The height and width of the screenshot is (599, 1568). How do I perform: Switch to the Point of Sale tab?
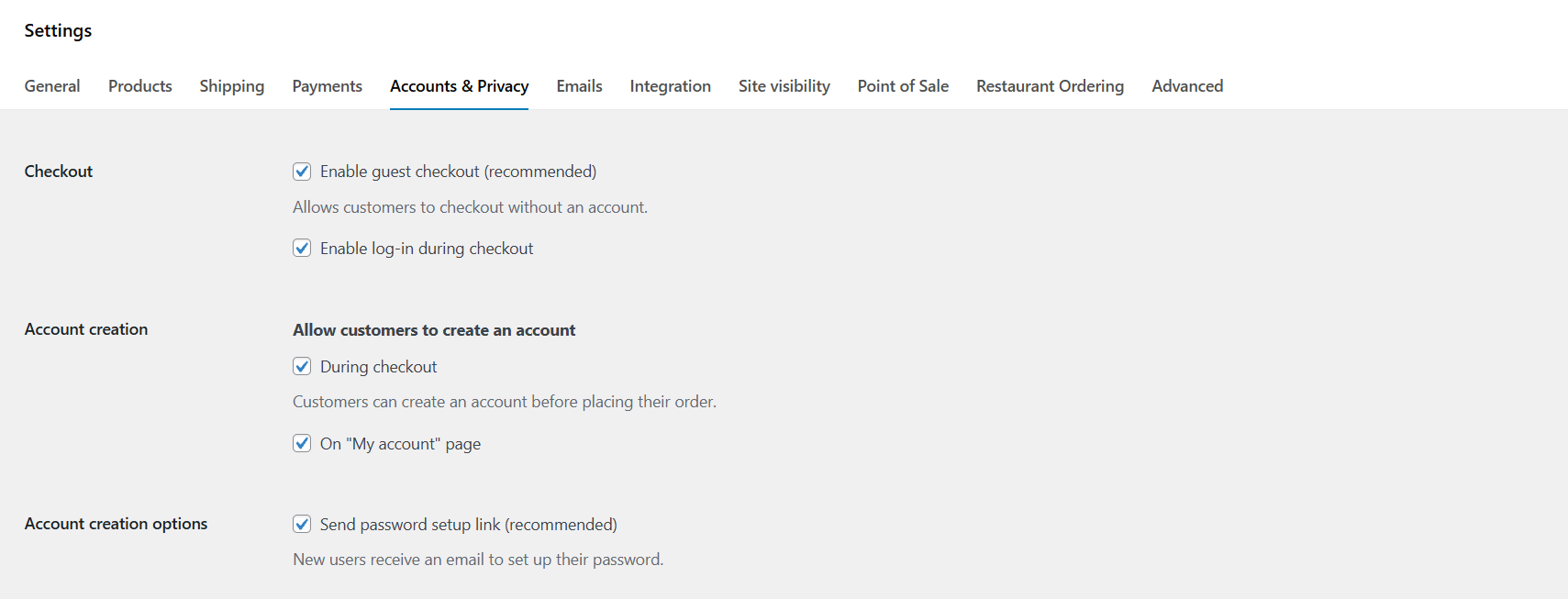tap(902, 85)
